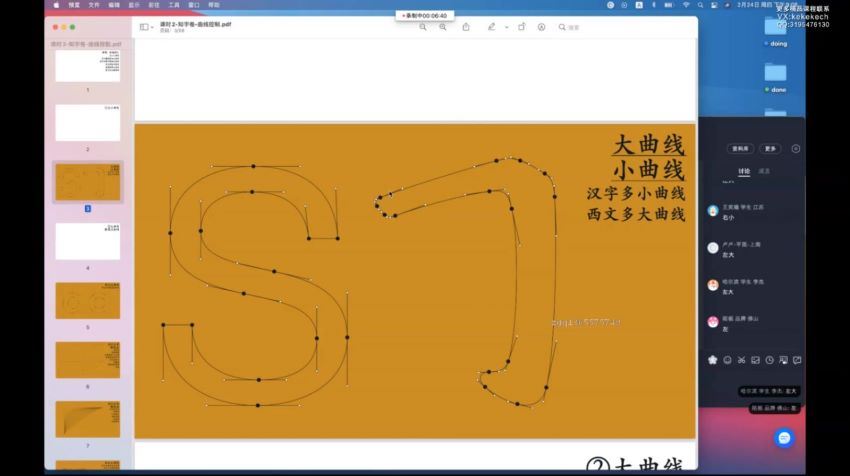850x476 pixels.
Task: Focus the Preview search field
Action: pos(569,27)
